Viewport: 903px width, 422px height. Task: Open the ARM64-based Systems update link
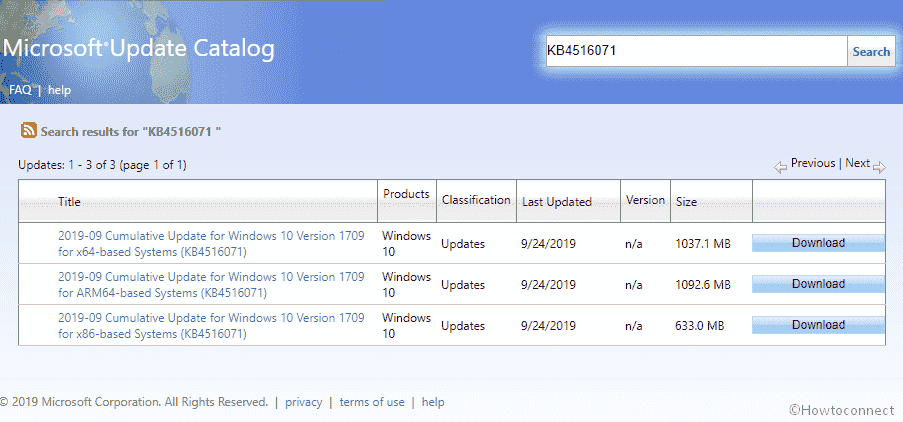click(x=211, y=284)
